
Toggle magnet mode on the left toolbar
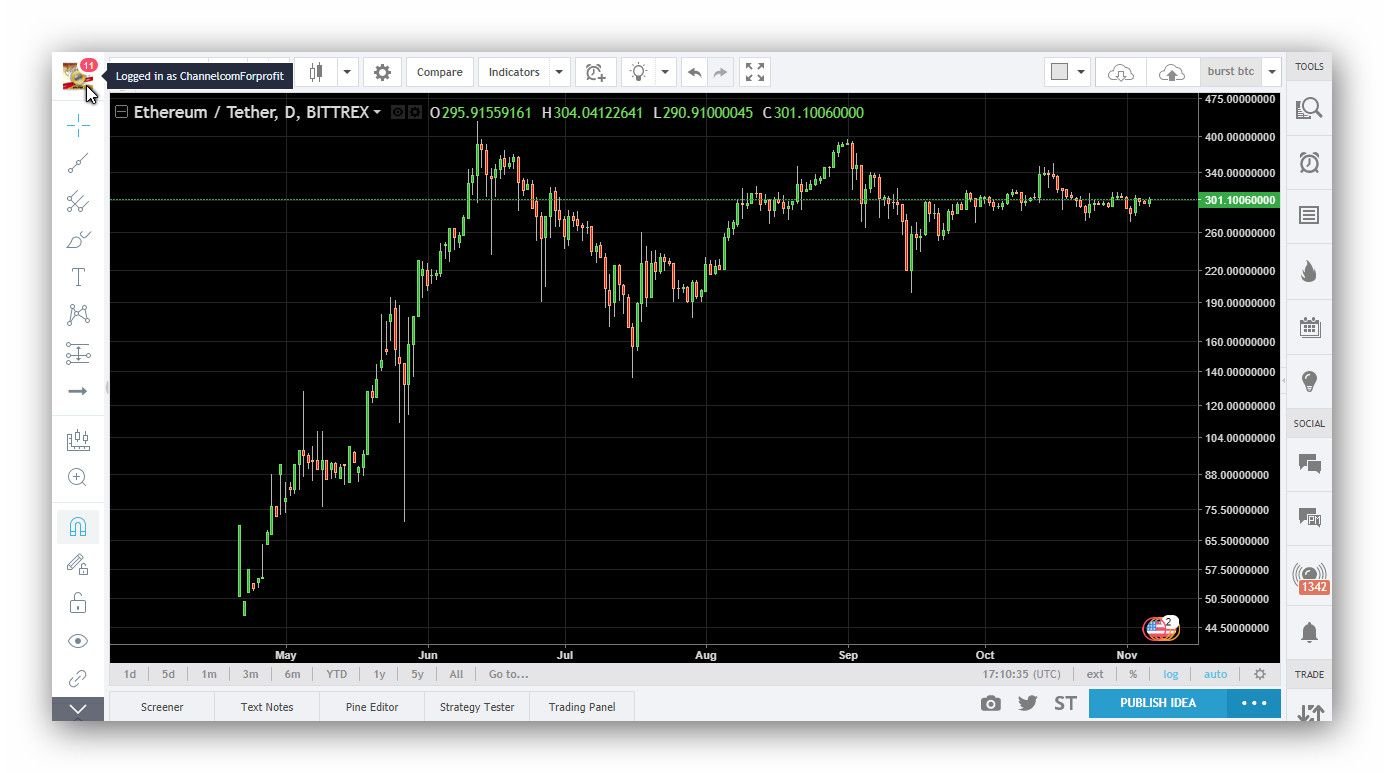coord(78,527)
